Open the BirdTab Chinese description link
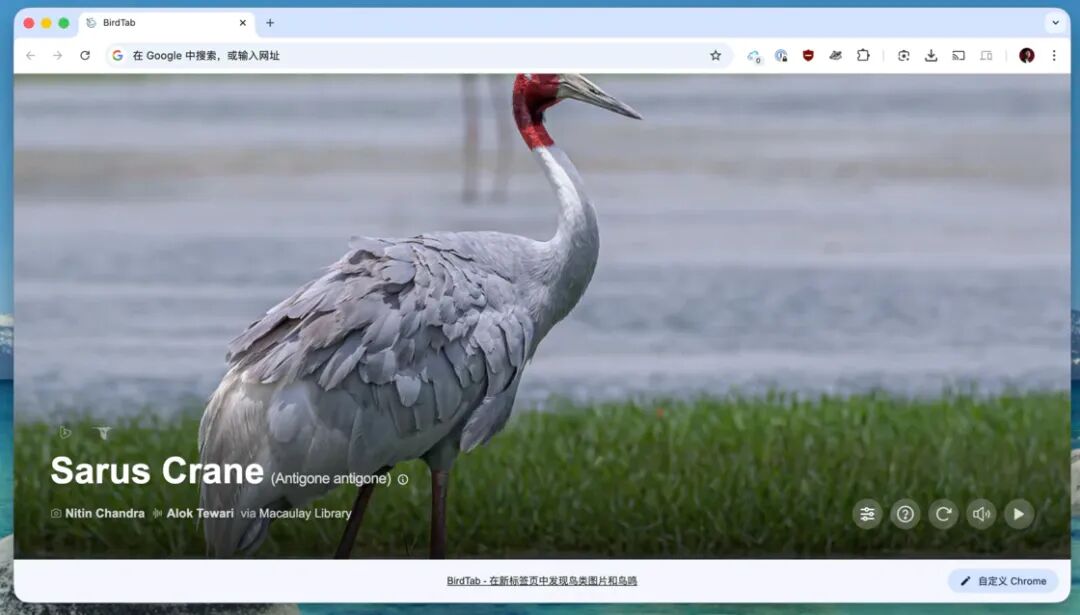This screenshot has height=615, width=1080. coord(541,581)
